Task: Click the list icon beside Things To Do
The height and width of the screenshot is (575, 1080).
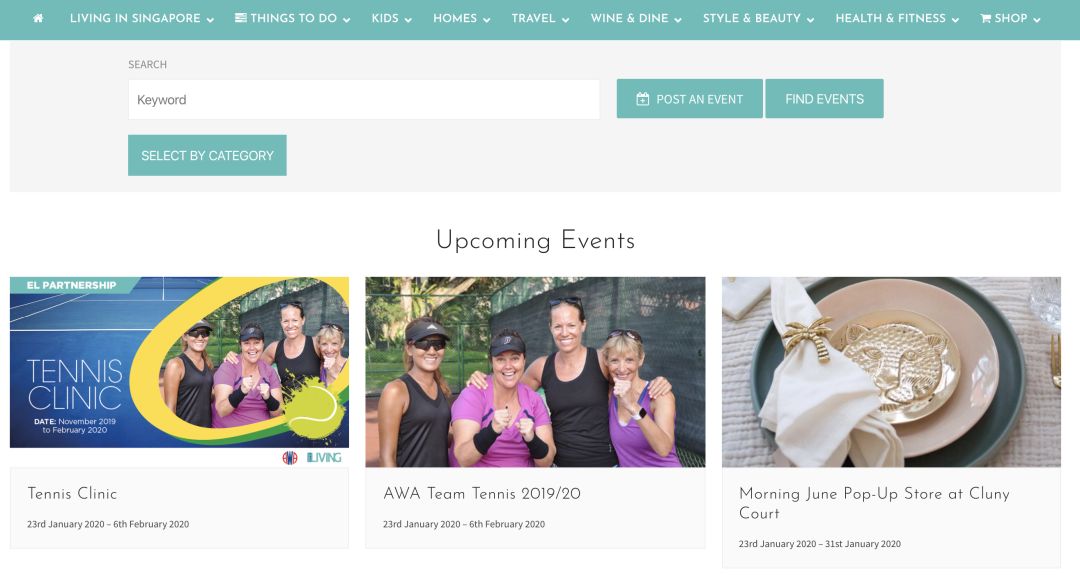Action: (240, 18)
